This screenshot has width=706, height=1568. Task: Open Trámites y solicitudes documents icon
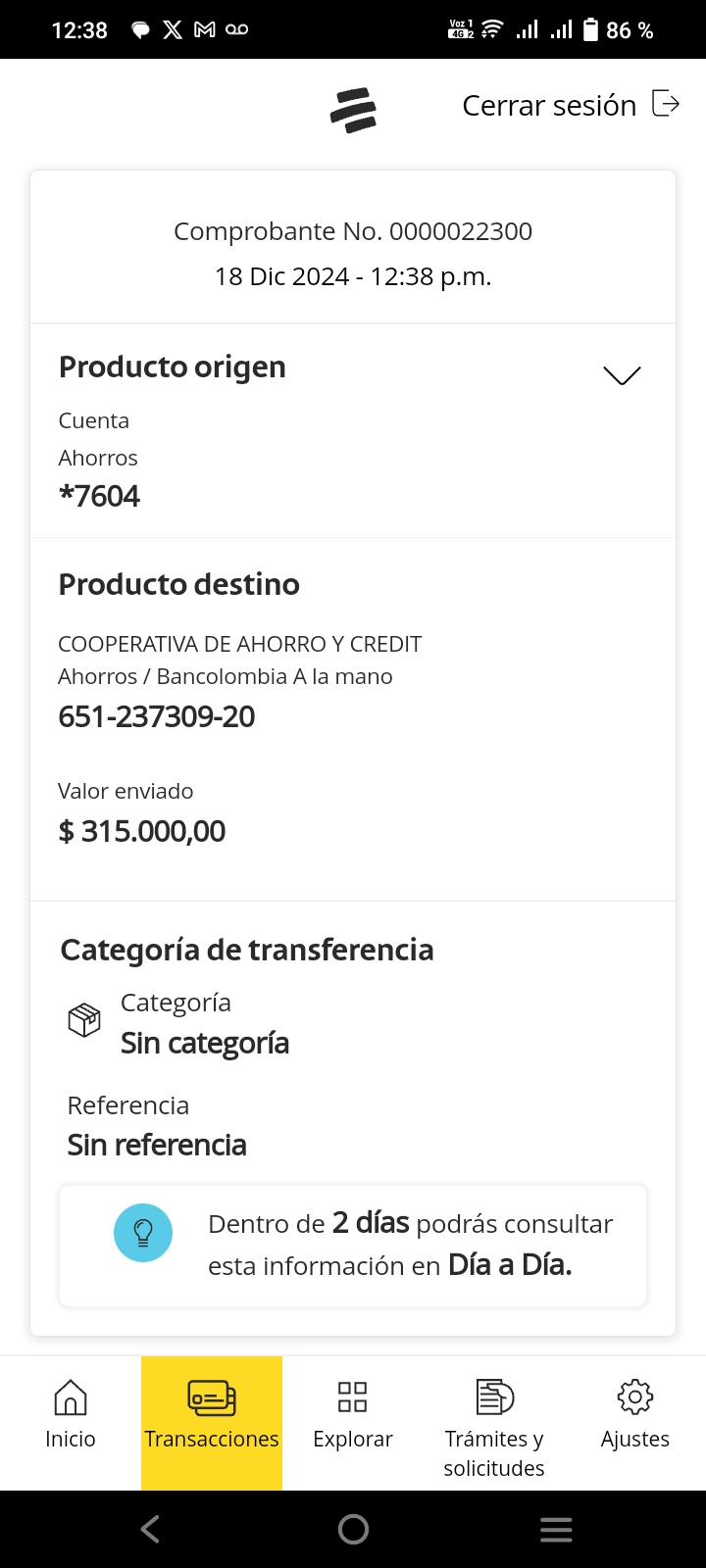click(x=494, y=1397)
